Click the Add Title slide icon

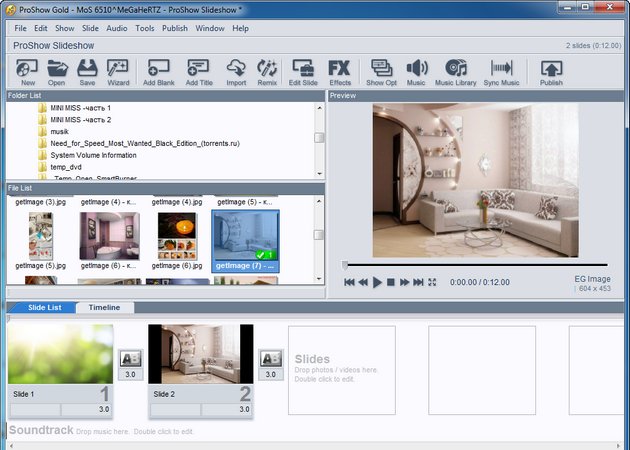(199, 71)
